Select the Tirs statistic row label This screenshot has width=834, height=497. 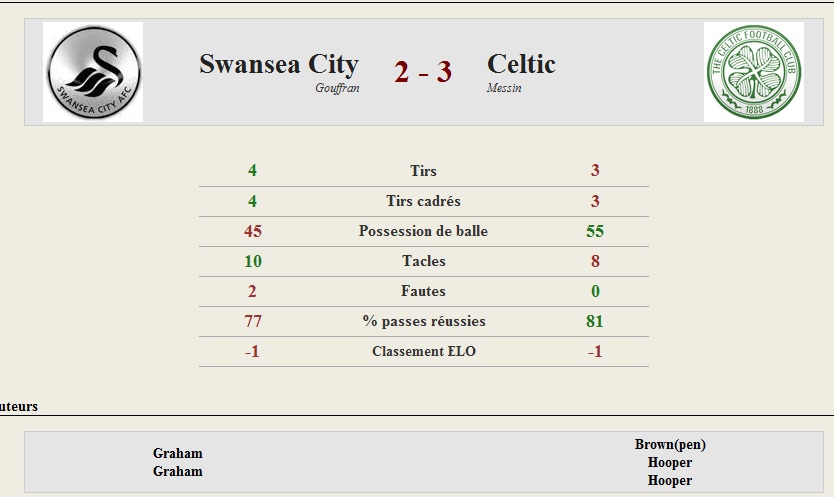click(x=423, y=171)
